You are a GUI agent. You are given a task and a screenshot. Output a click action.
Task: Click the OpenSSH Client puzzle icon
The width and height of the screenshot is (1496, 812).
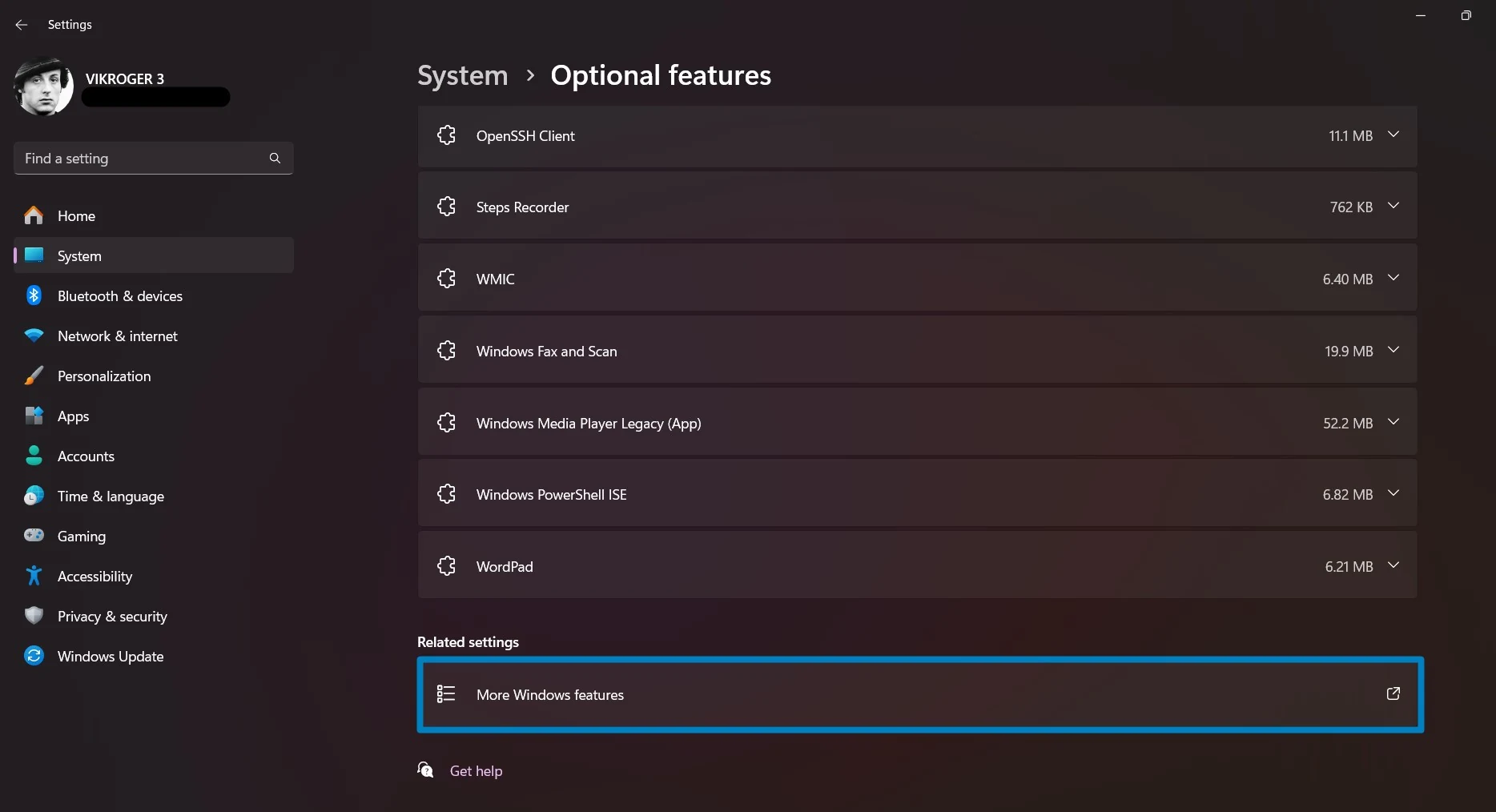446,135
